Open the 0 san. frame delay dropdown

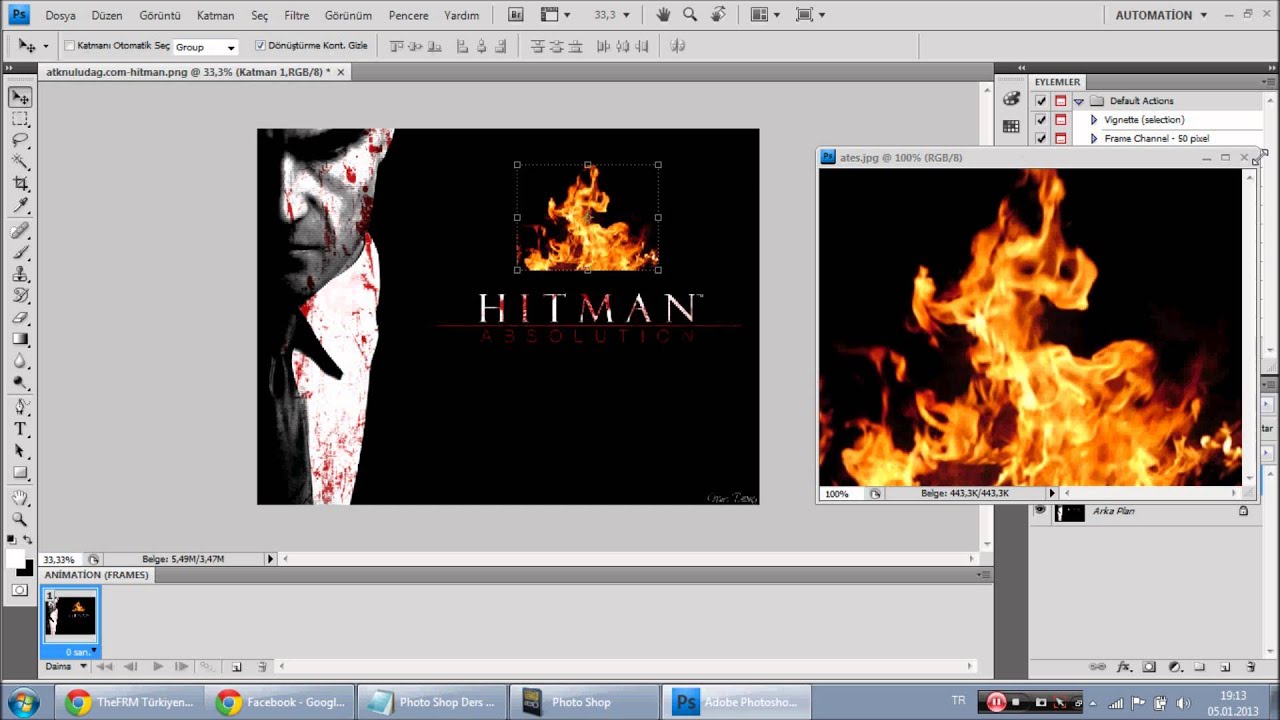coord(81,652)
